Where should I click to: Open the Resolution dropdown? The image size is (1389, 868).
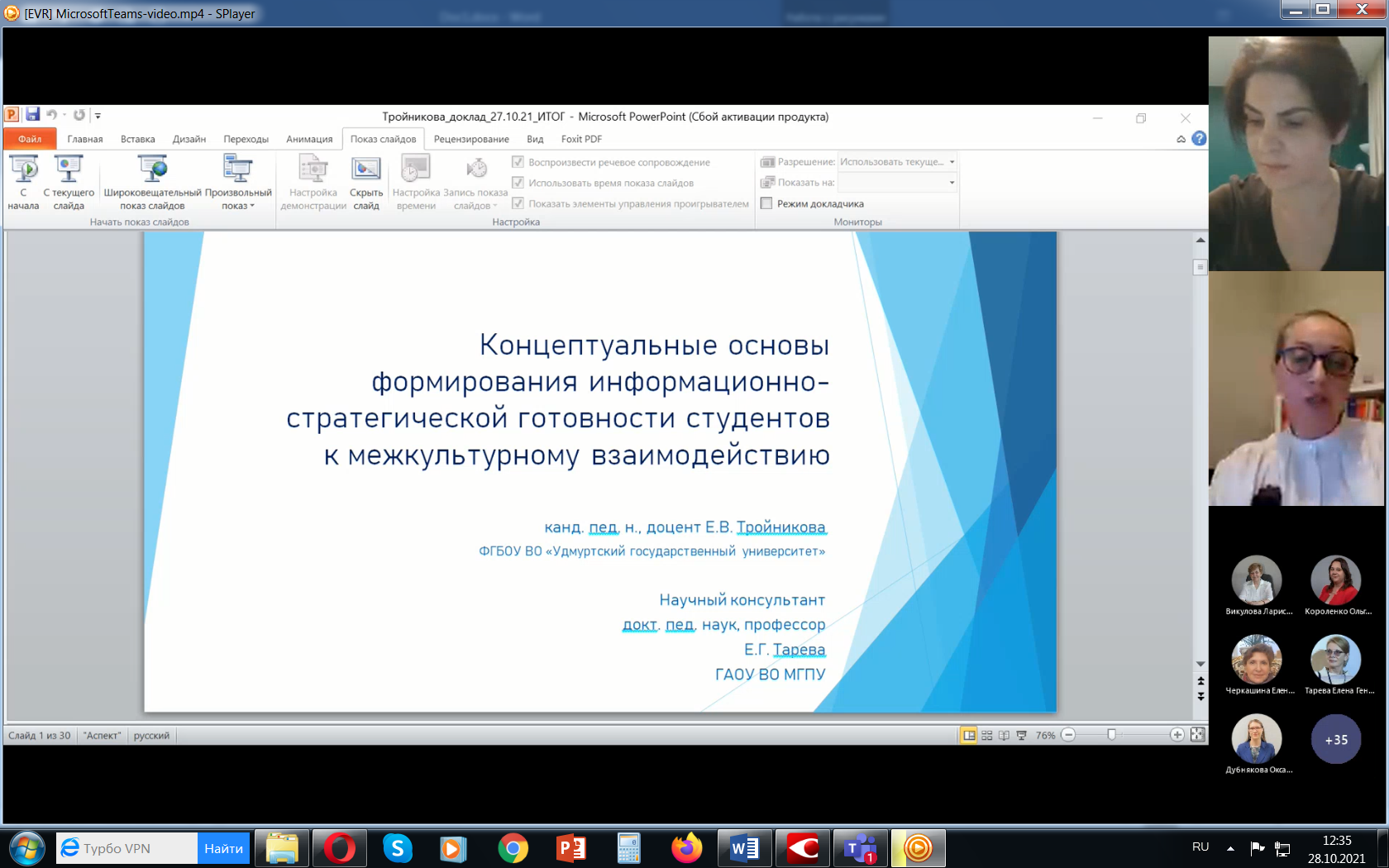[952, 162]
